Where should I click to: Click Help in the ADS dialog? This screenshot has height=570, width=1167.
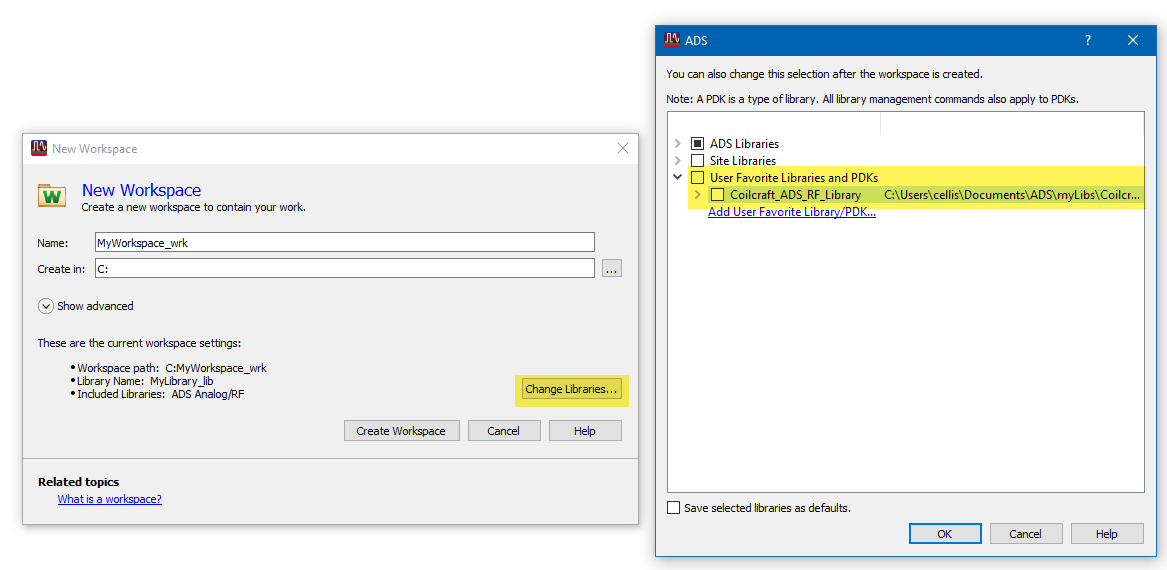(1107, 534)
